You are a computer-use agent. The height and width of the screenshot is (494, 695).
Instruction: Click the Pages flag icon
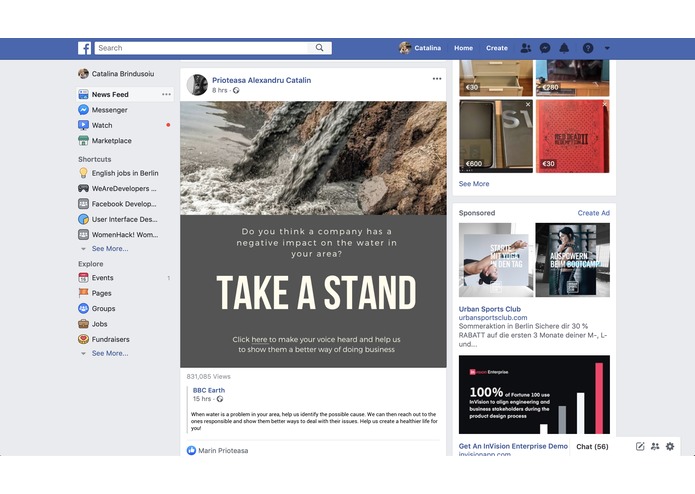83,293
